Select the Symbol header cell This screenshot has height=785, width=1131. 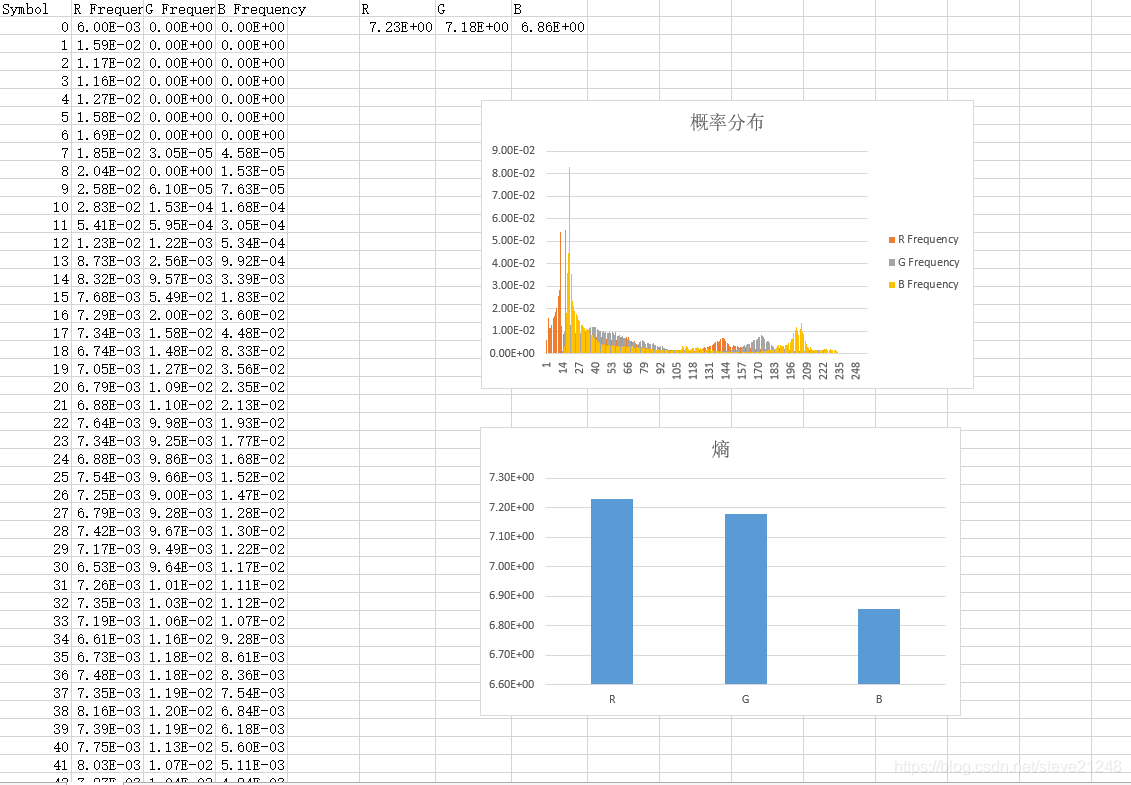(x=35, y=9)
